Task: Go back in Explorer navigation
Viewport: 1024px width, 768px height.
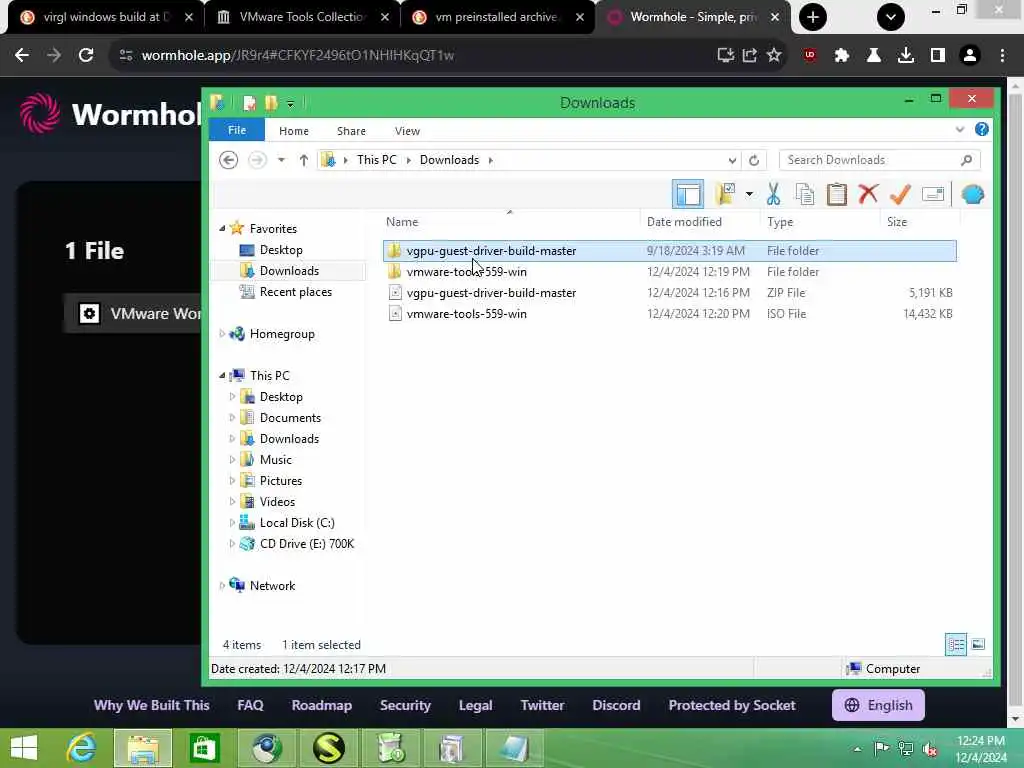Action: coord(229,160)
